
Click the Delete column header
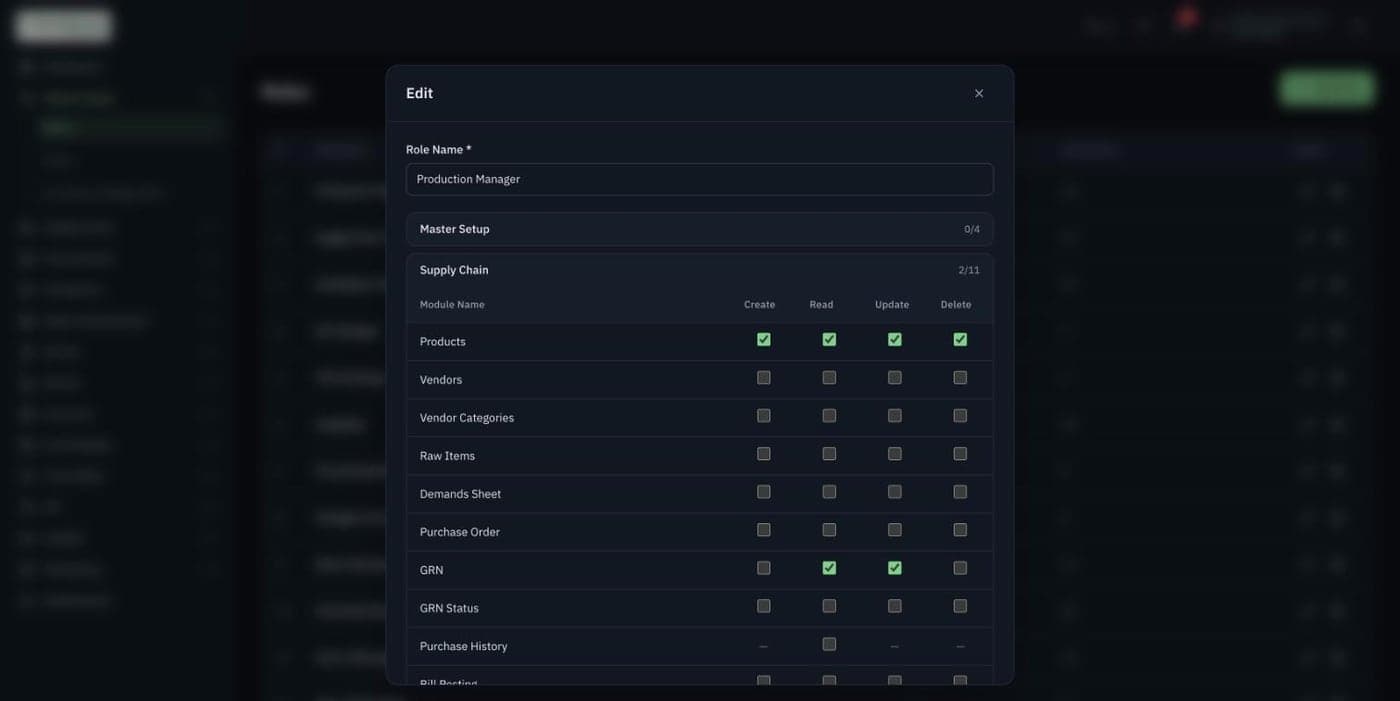click(956, 304)
